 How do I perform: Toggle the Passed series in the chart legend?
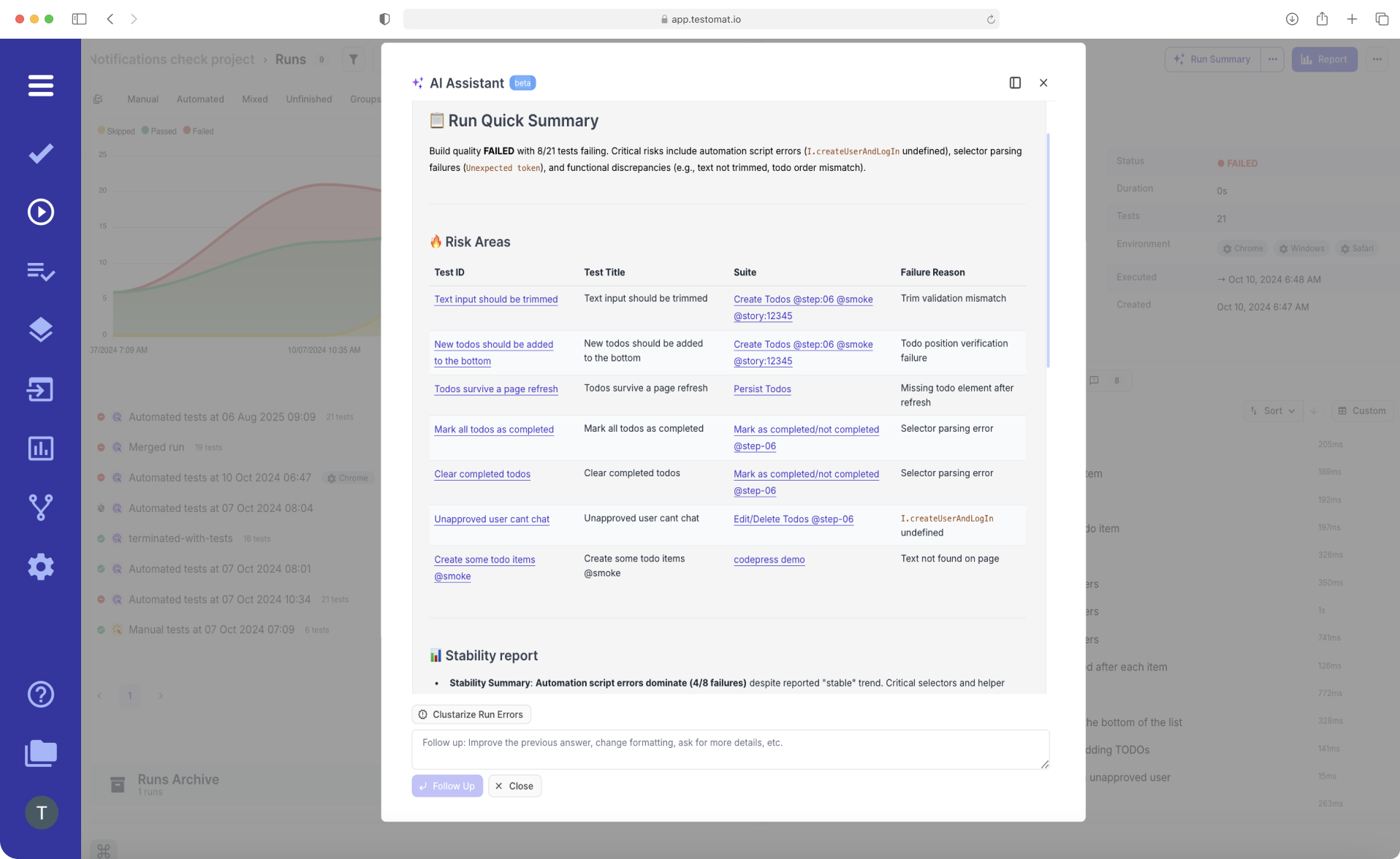159,130
